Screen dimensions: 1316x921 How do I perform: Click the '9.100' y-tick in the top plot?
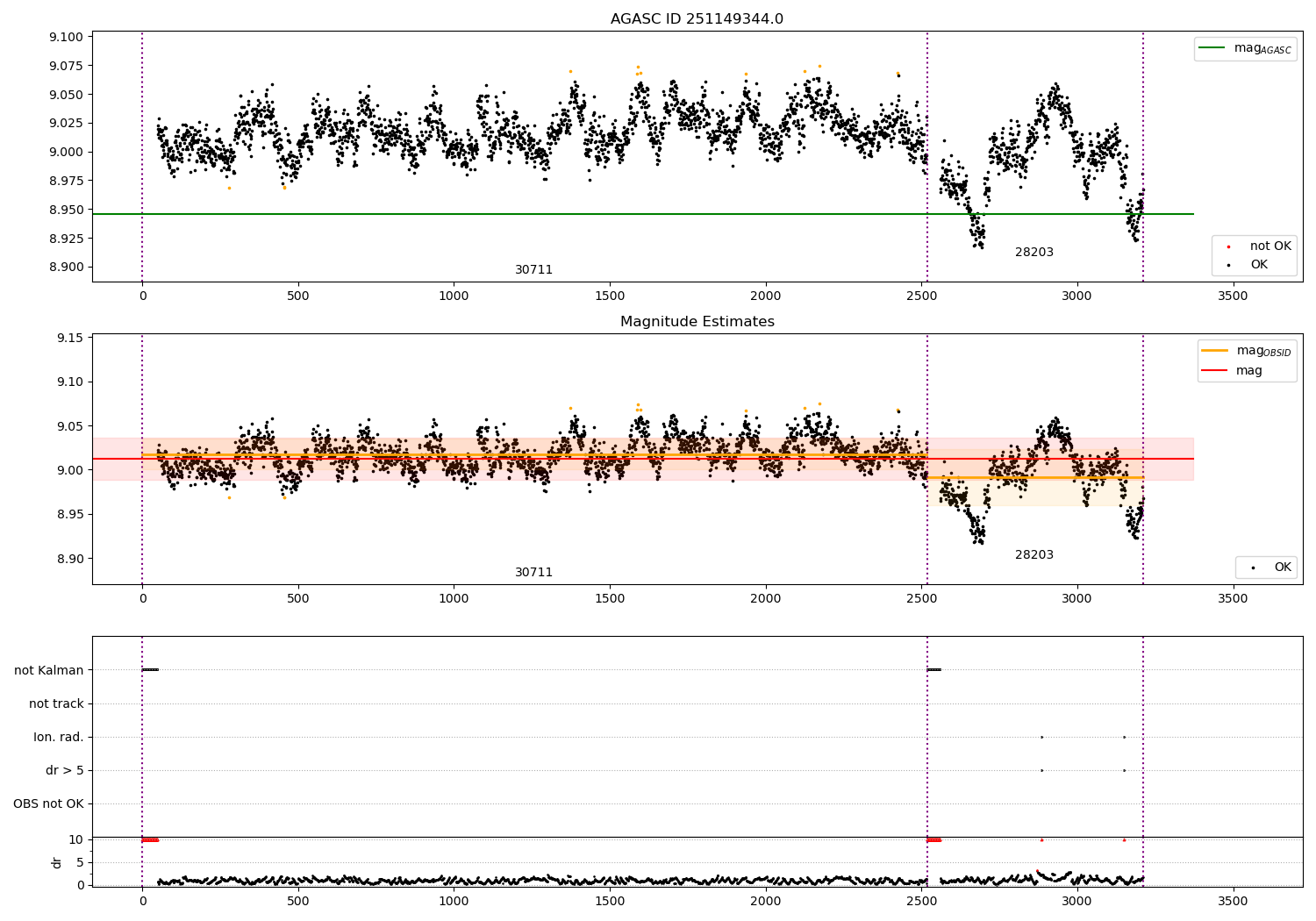66,37
